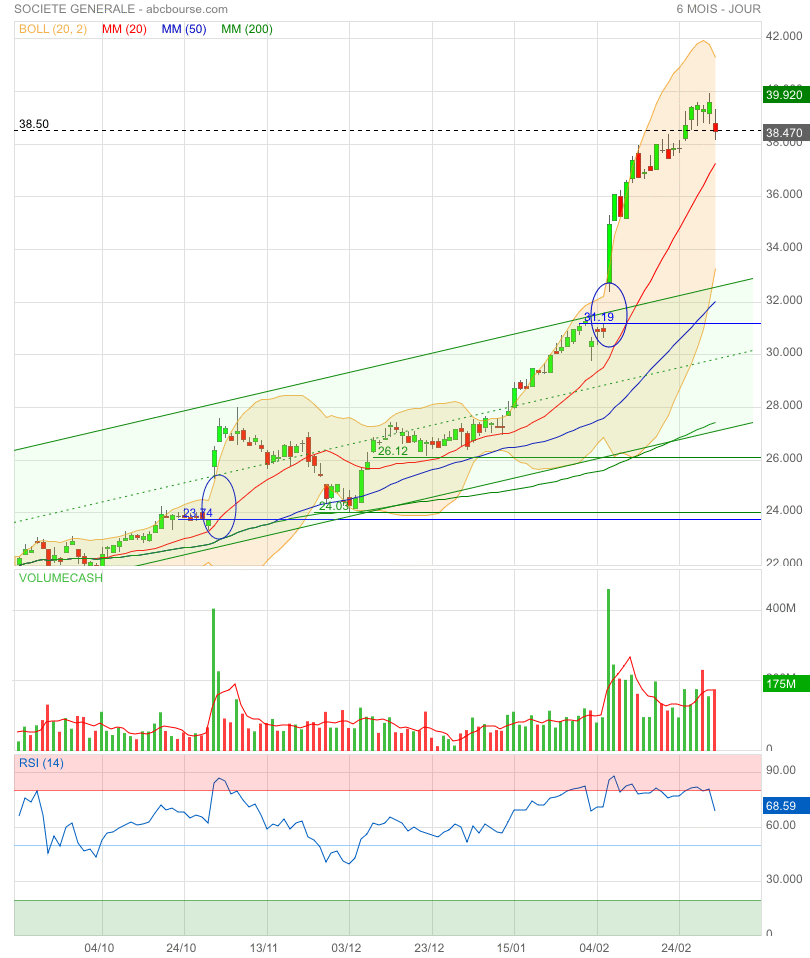Click the SOCIETE GENERALE - abcbourse.com title
This screenshot has width=810, height=958.
point(121,9)
